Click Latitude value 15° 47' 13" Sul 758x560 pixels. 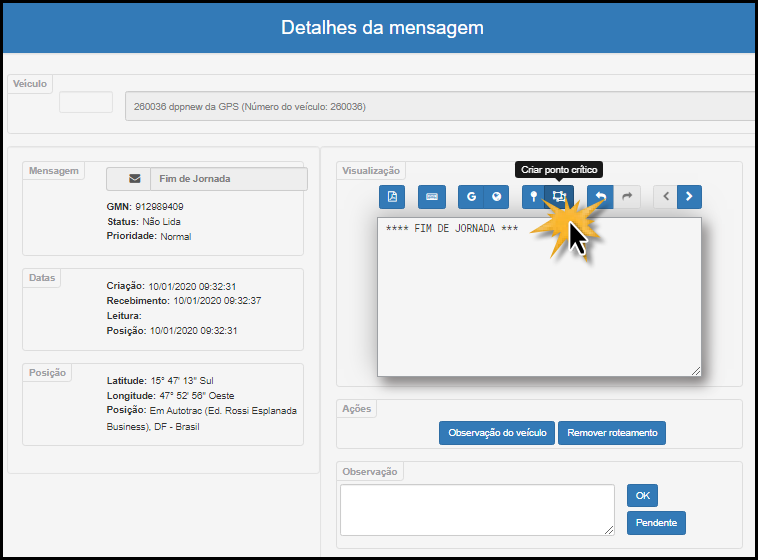point(182,381)
